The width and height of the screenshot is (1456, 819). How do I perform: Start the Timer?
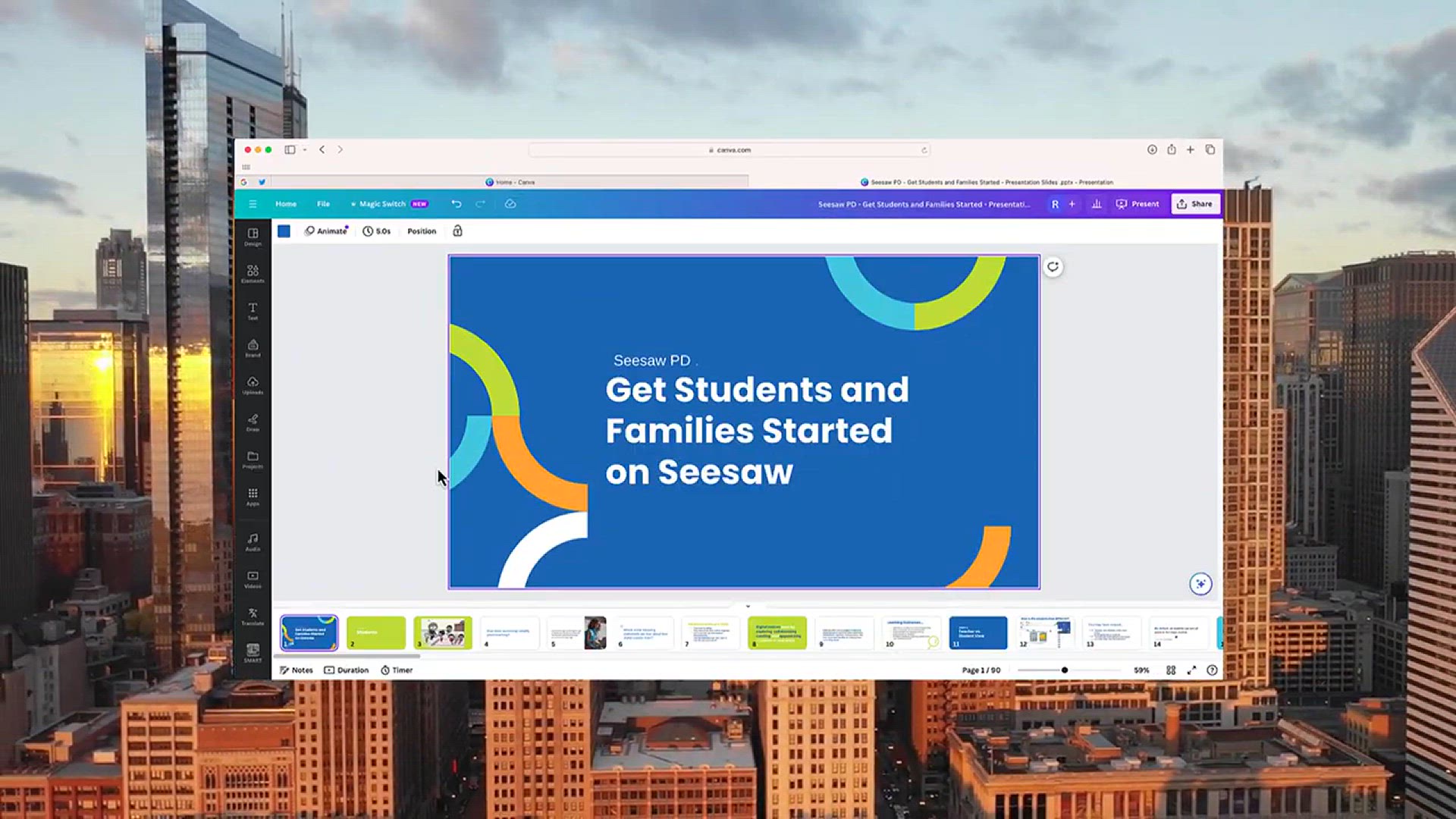(397, 670)
